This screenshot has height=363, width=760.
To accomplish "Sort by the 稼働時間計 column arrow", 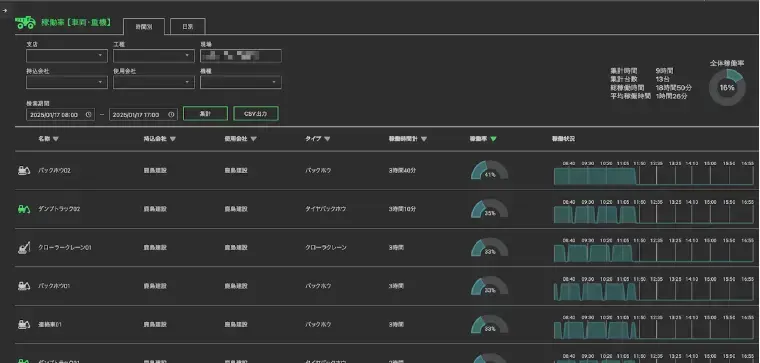I will (424, 139).
